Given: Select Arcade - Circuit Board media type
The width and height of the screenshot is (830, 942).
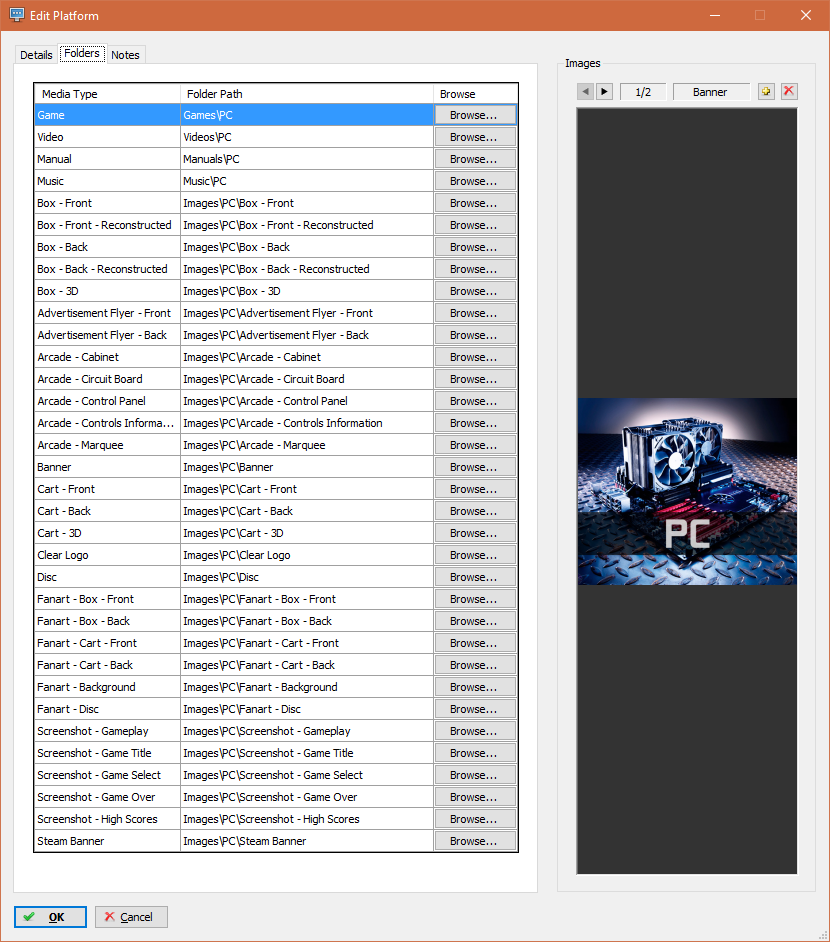Looking at the screenshot, I should 107,379.
